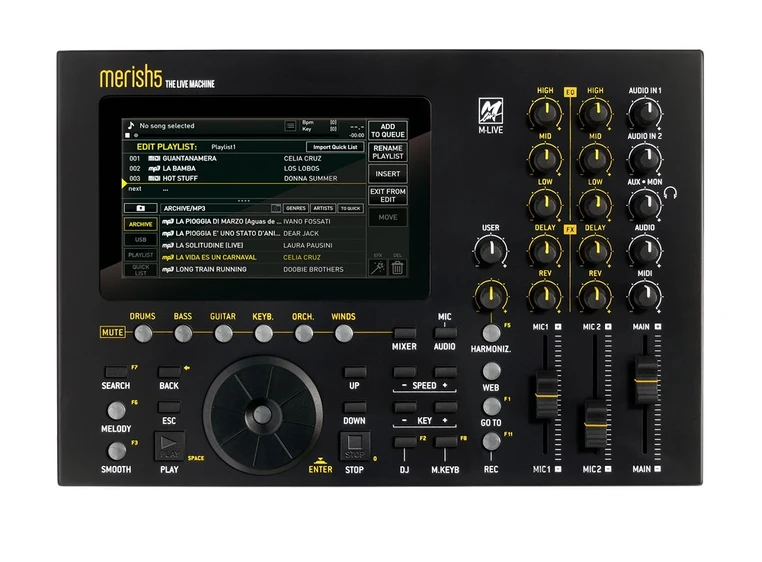Click the yellow playlist cursor arrow

(124, 184)
